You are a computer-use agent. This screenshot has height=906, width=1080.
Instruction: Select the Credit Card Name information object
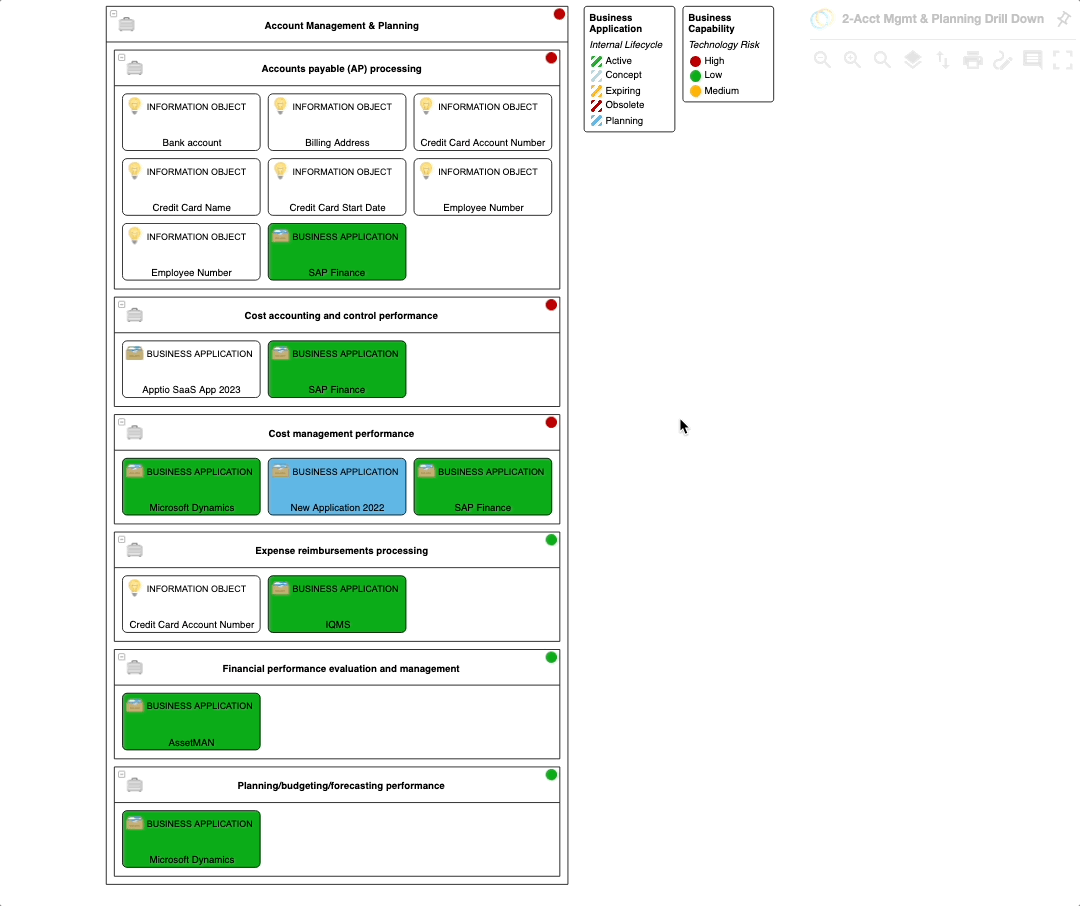coord(191,187)
